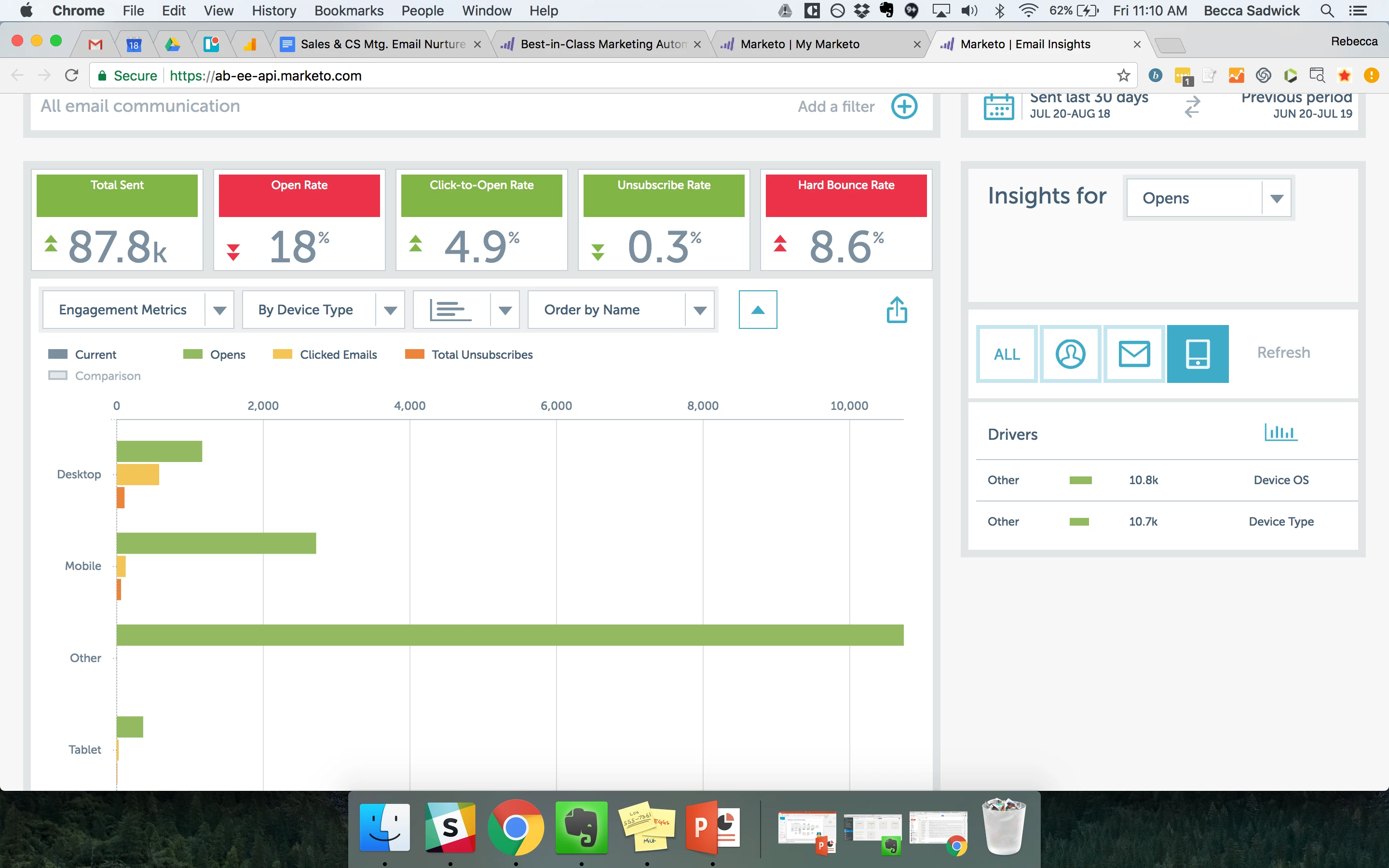Click the ALL insights button
Viewport: 1389px width, 868px height.
pyautogui.click(x=1007, y=354)
